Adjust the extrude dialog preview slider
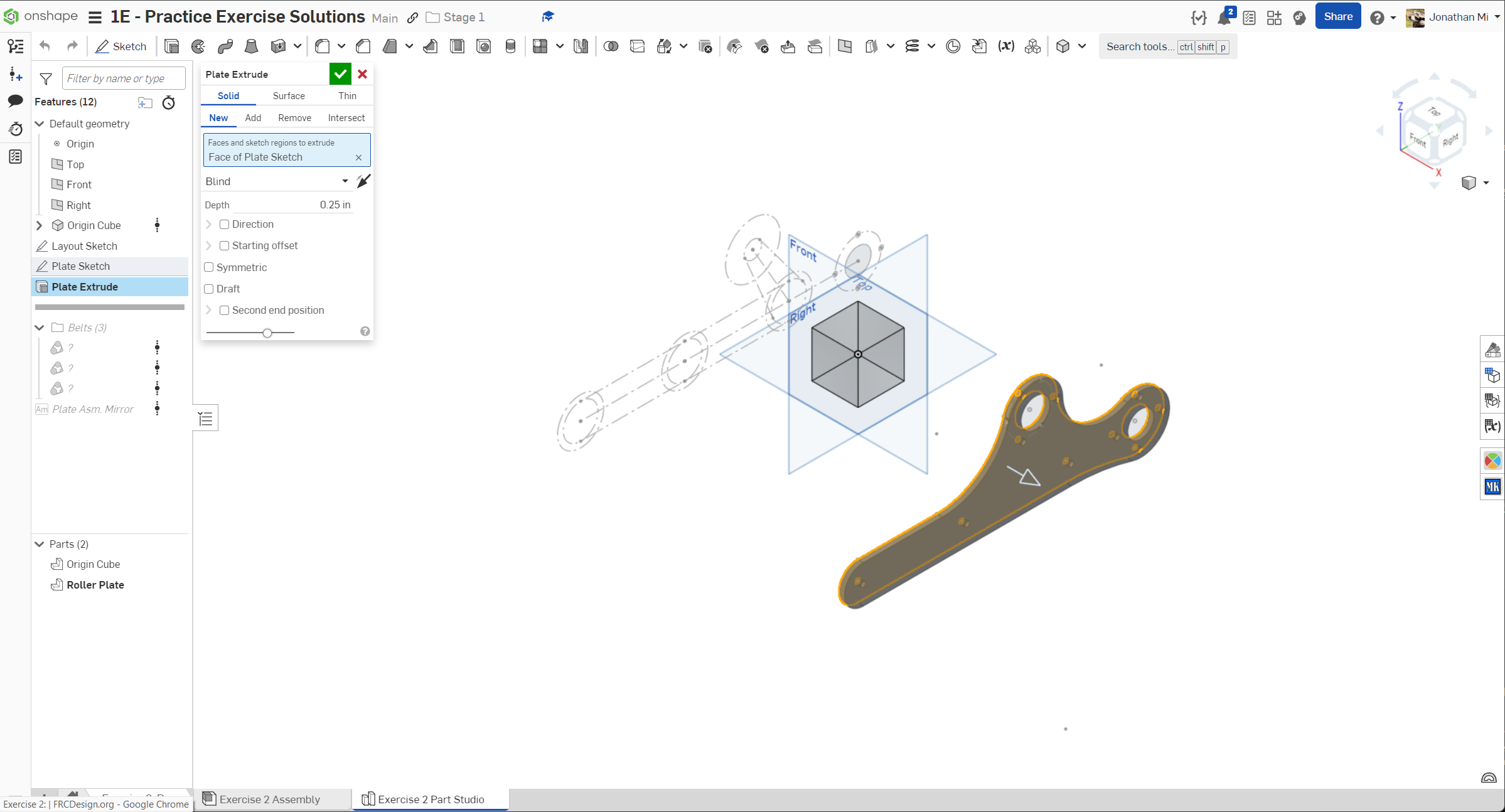The image size is (1505, 812). pyautogui.click(x=267, y=333)
